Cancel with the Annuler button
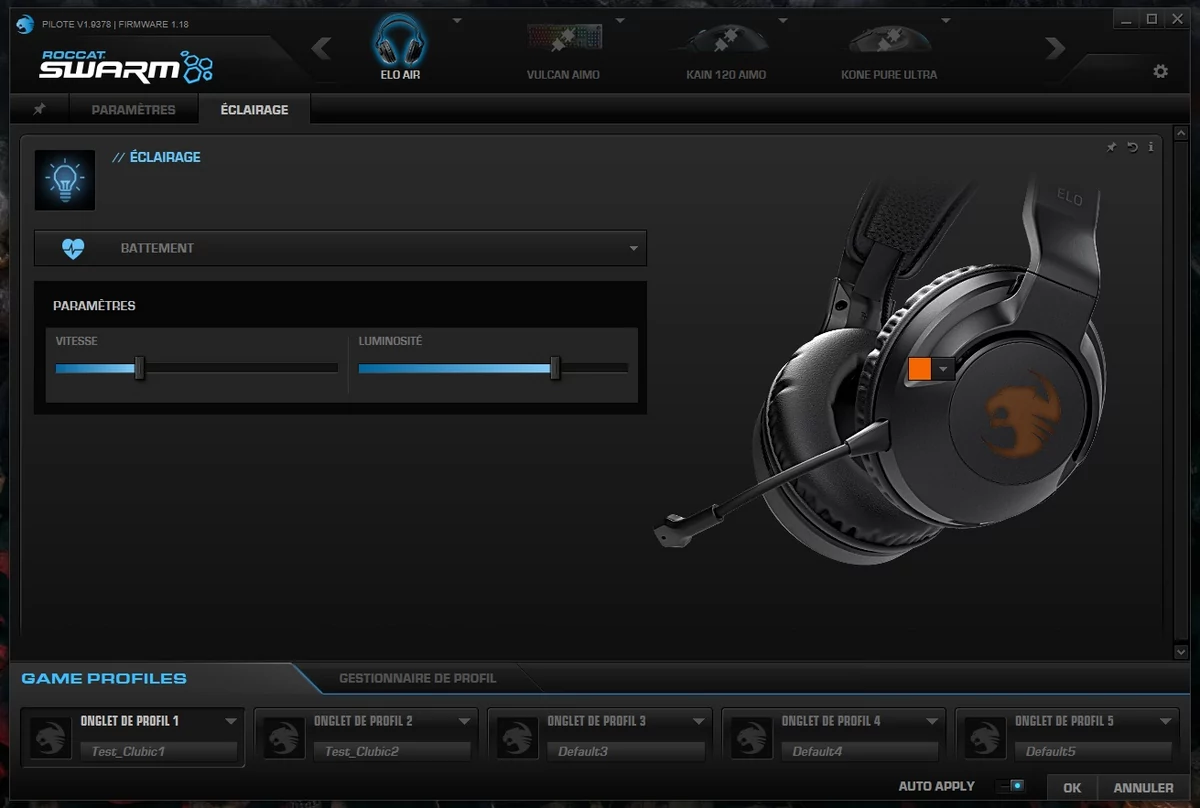The height and width of the screenshot is (808, 1200). (x=1143, y=788)
